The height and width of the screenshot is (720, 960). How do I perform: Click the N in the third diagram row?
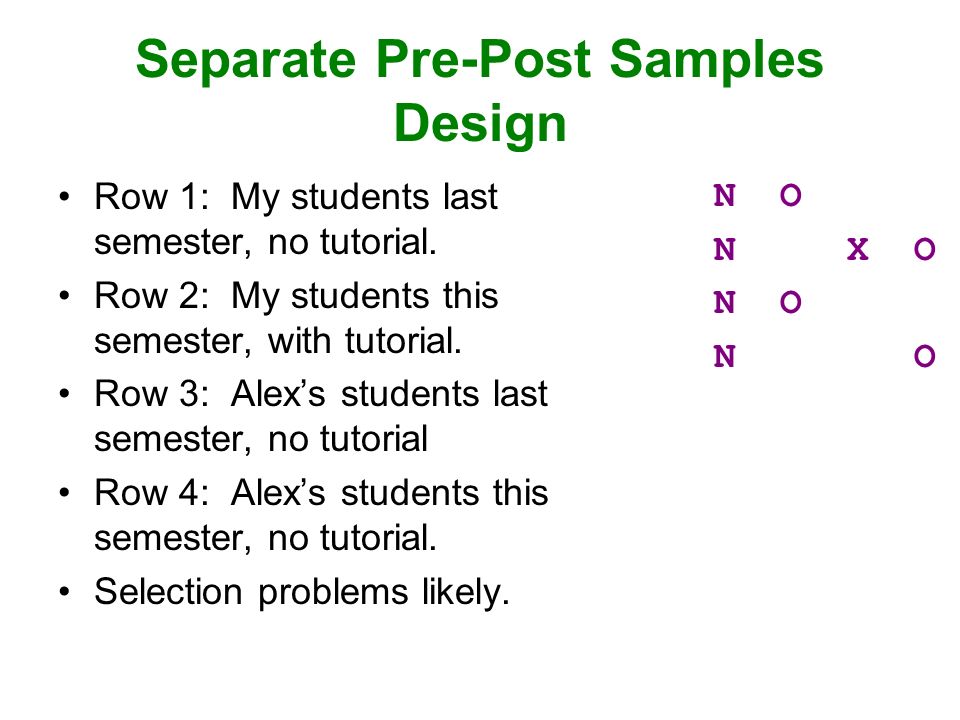coord(724,302)
